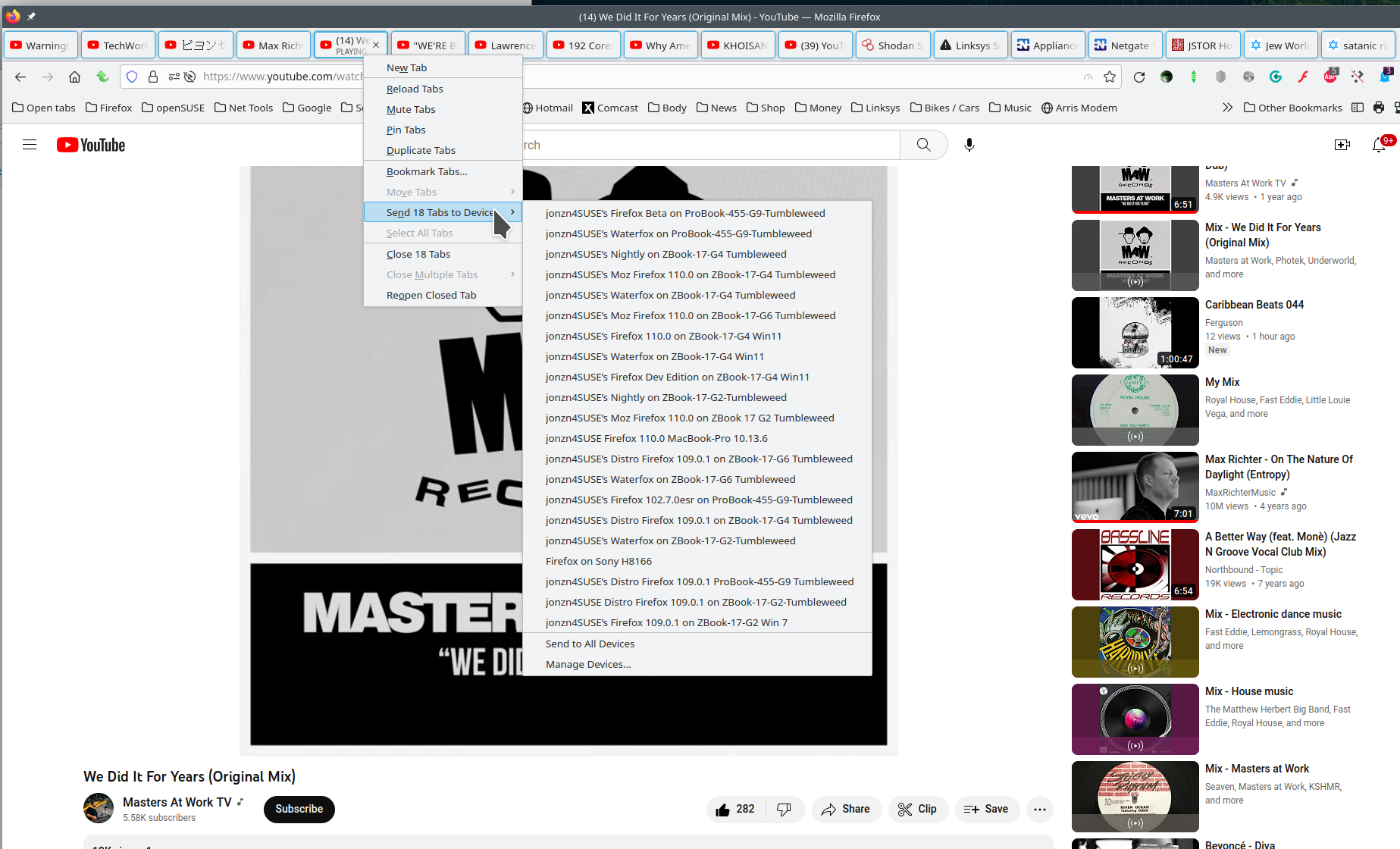
Task: Click the gray shield extension icon
Action: 1220,77
